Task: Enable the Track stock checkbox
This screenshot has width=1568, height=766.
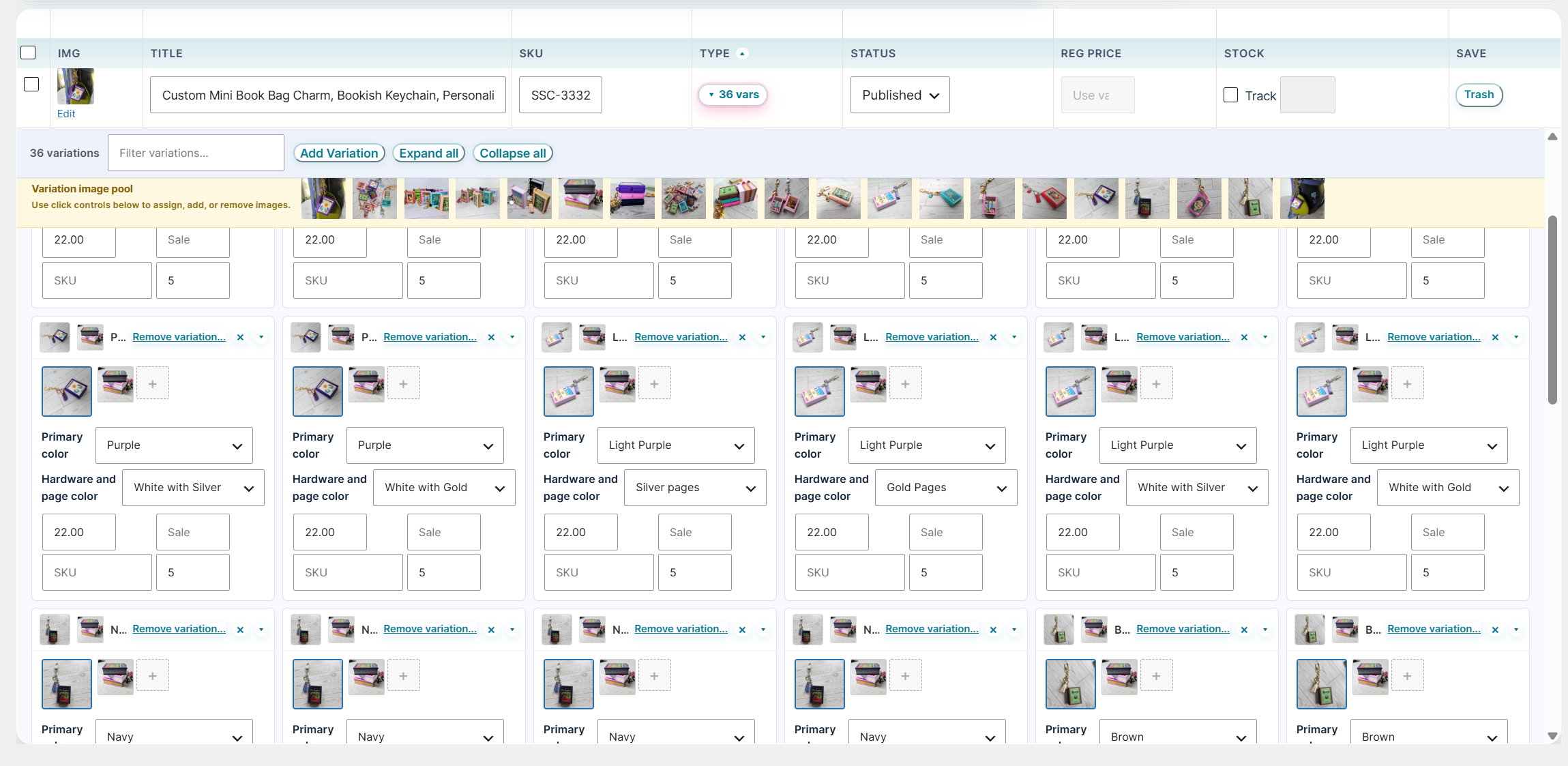Action: (1230, 95)
